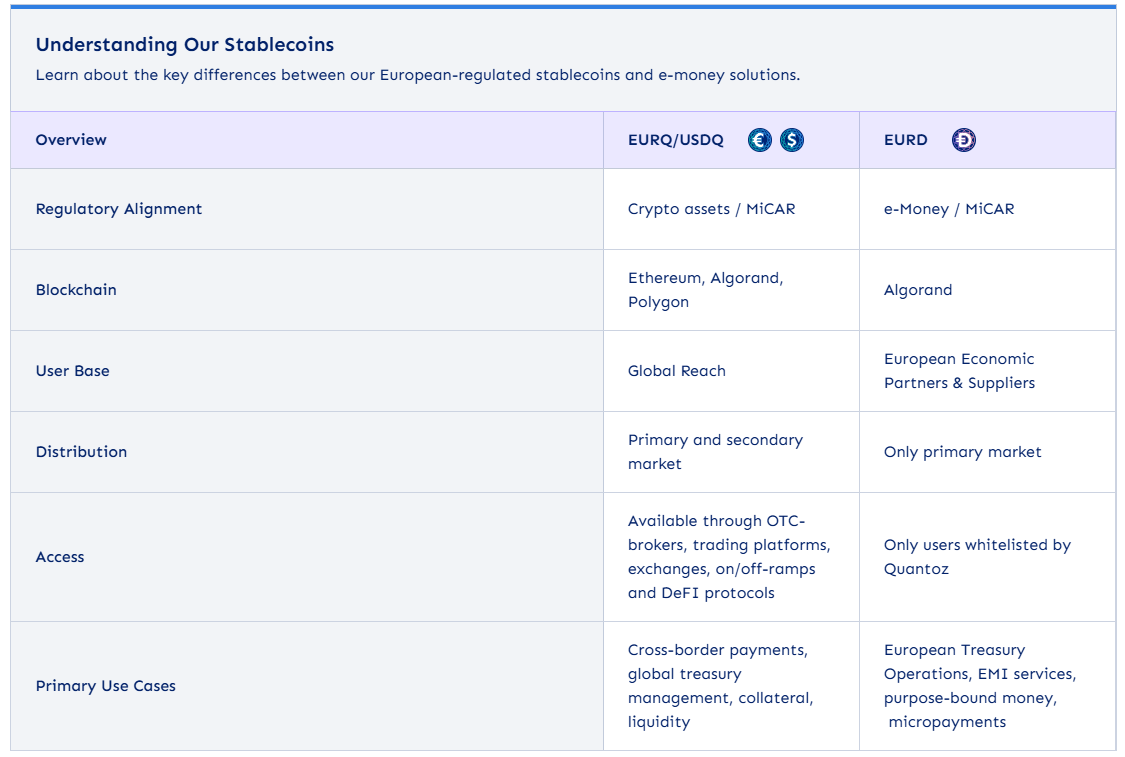Select the 'Blockchain' row label
This screenshot has height=757, width=1125.
pos(76,290)
